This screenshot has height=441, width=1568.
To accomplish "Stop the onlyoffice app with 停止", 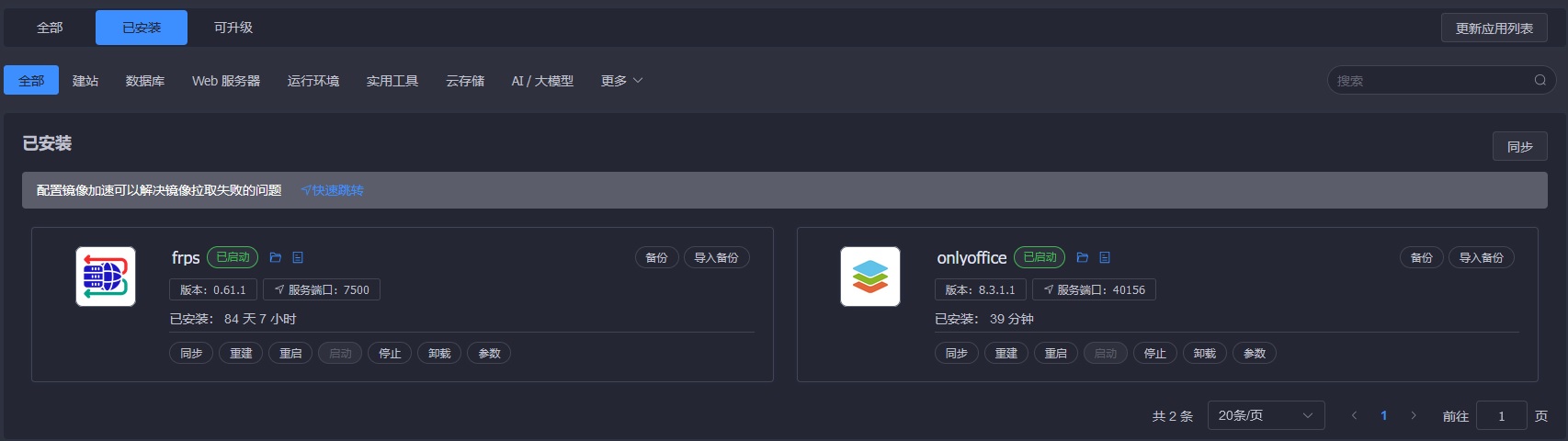I will [x=1154, y=354].
